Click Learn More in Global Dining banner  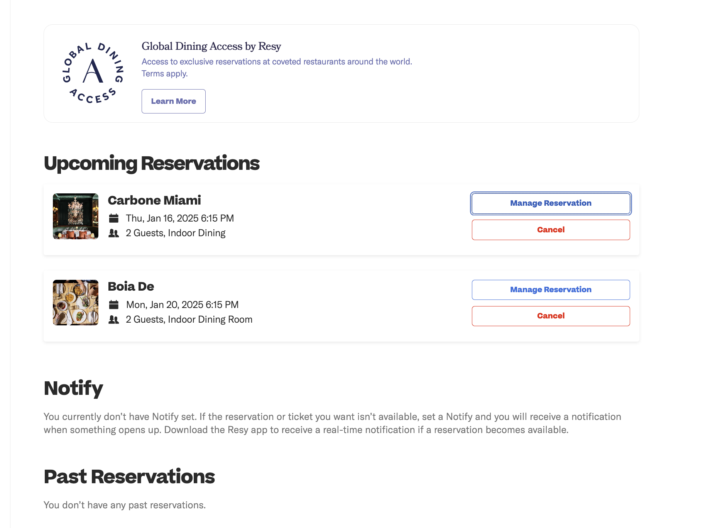174,101
